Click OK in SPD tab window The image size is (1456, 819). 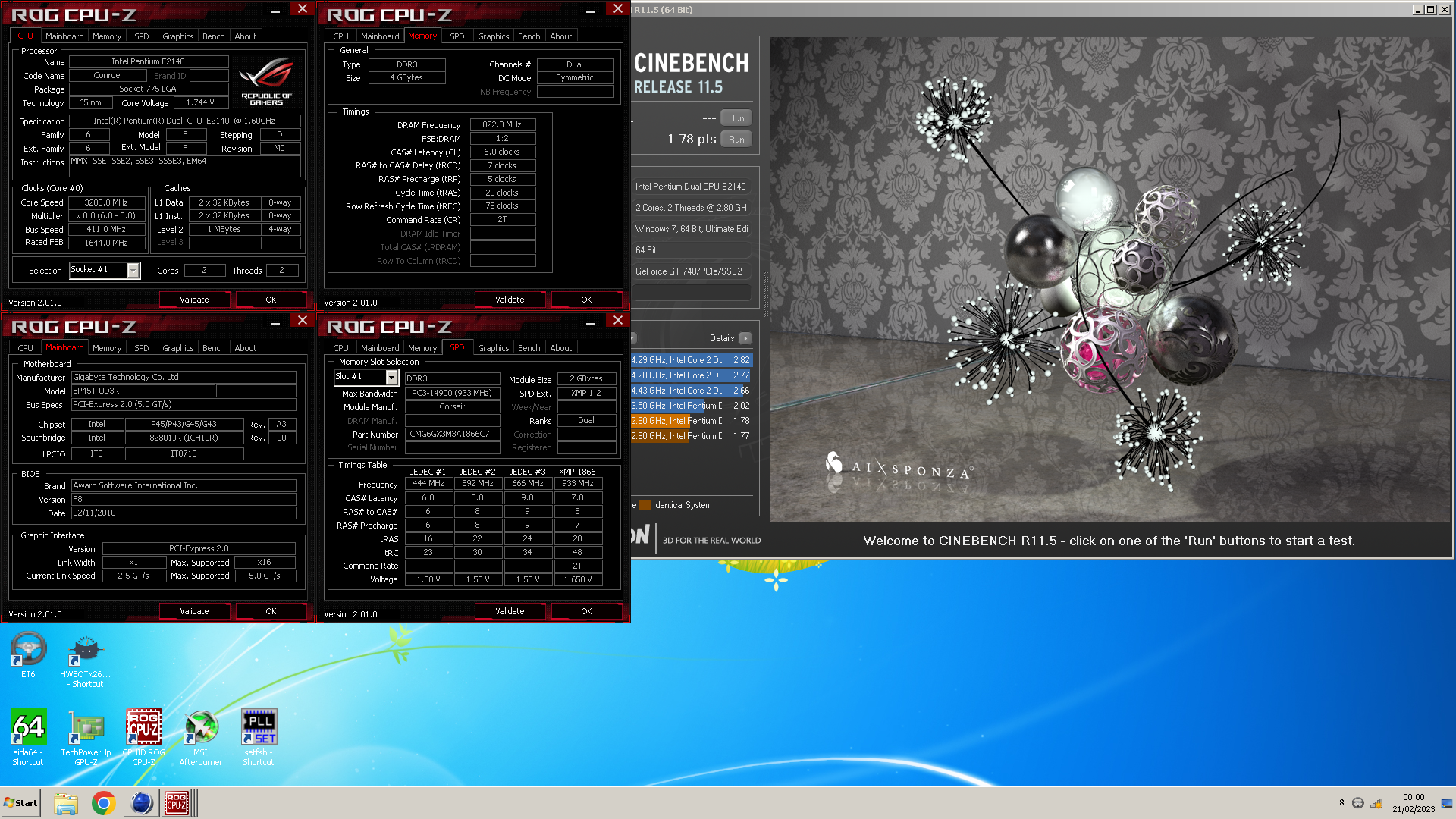click(586, 611)
